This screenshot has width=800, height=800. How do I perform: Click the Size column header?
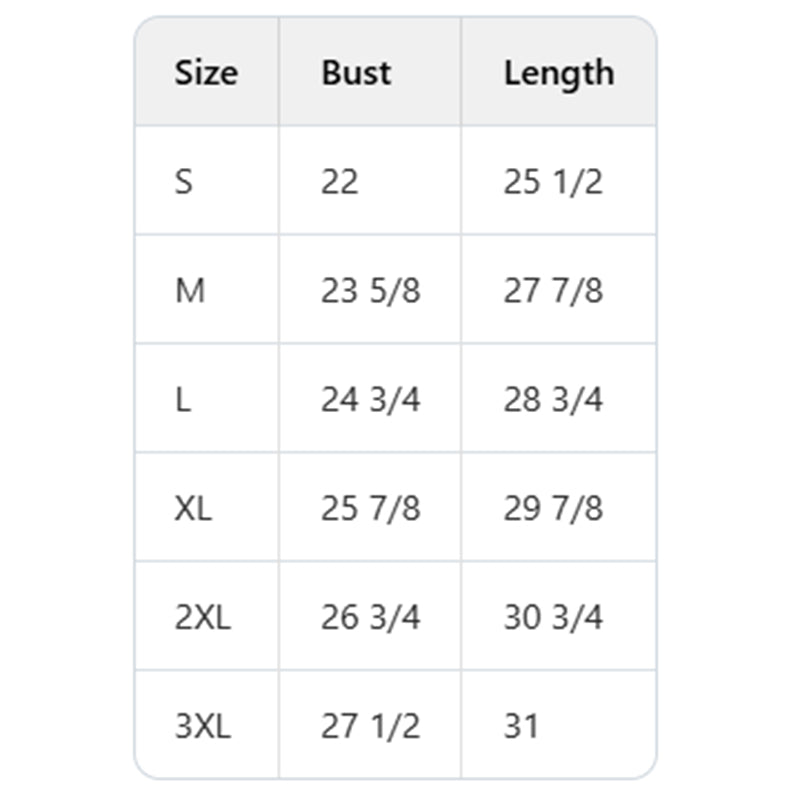pos(206,73)
